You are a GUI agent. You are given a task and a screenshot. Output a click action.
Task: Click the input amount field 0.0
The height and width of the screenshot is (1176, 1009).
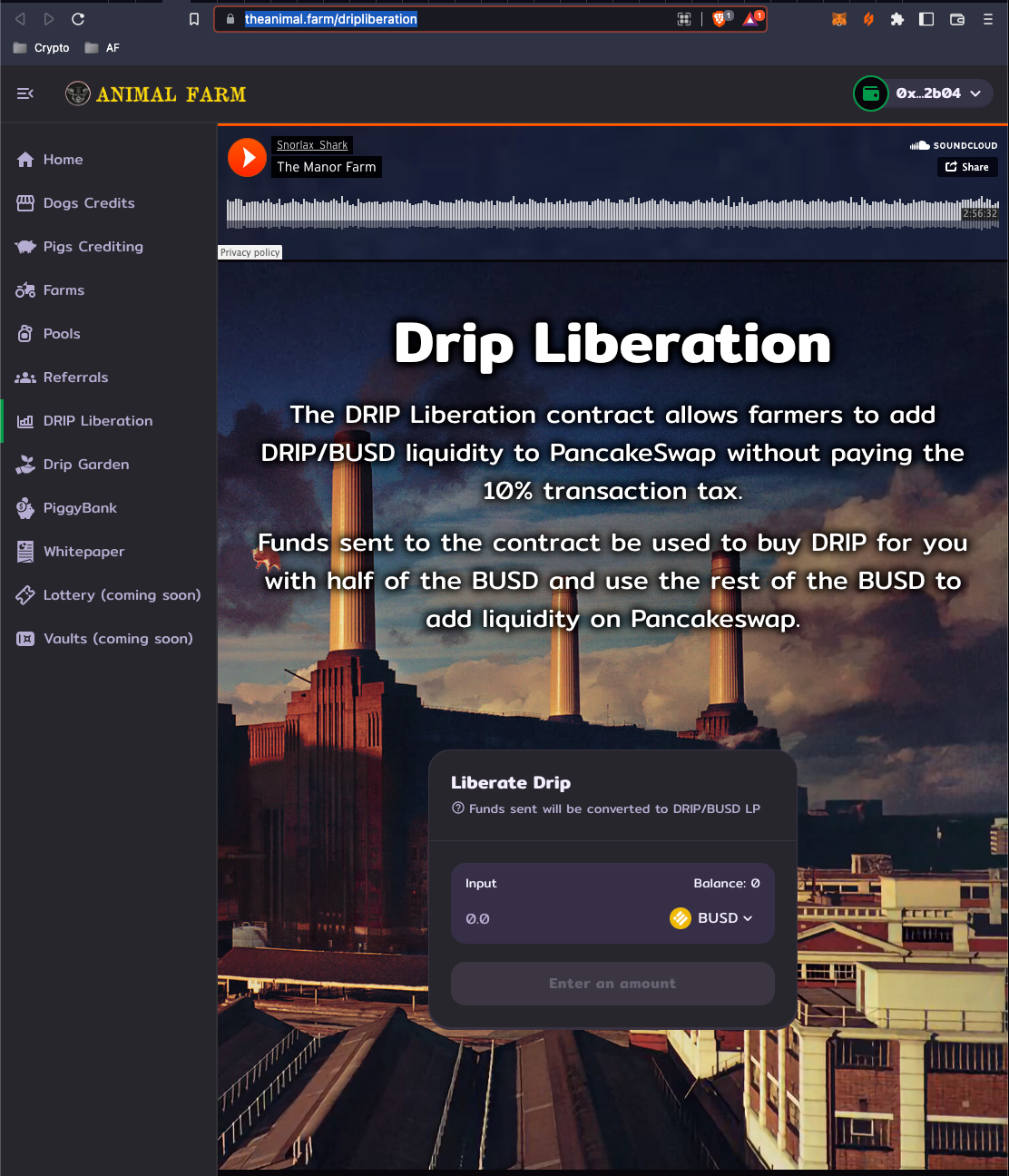coord(553,919)
